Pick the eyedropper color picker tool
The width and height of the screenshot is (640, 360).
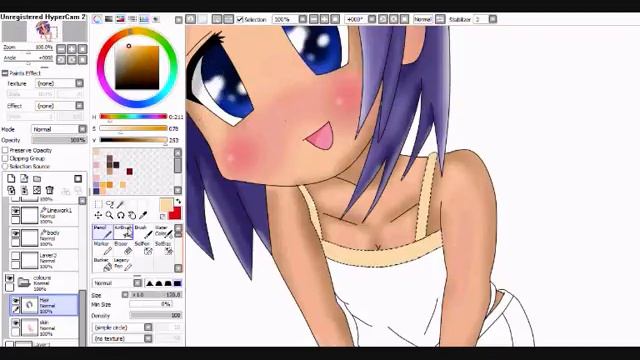coord(143,215)
